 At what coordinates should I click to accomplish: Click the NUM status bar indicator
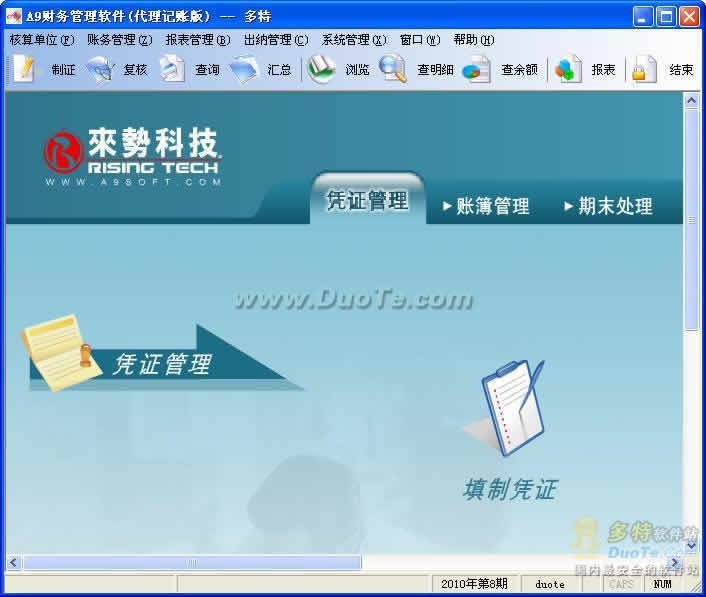tap(663, 584)
